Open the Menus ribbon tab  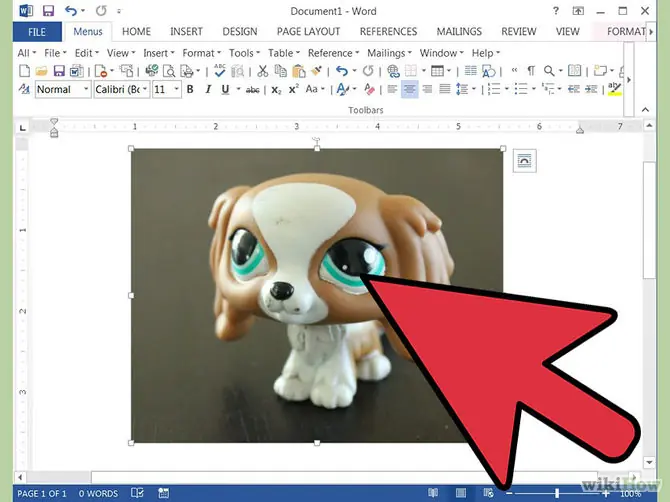click(x=88, y=32)
